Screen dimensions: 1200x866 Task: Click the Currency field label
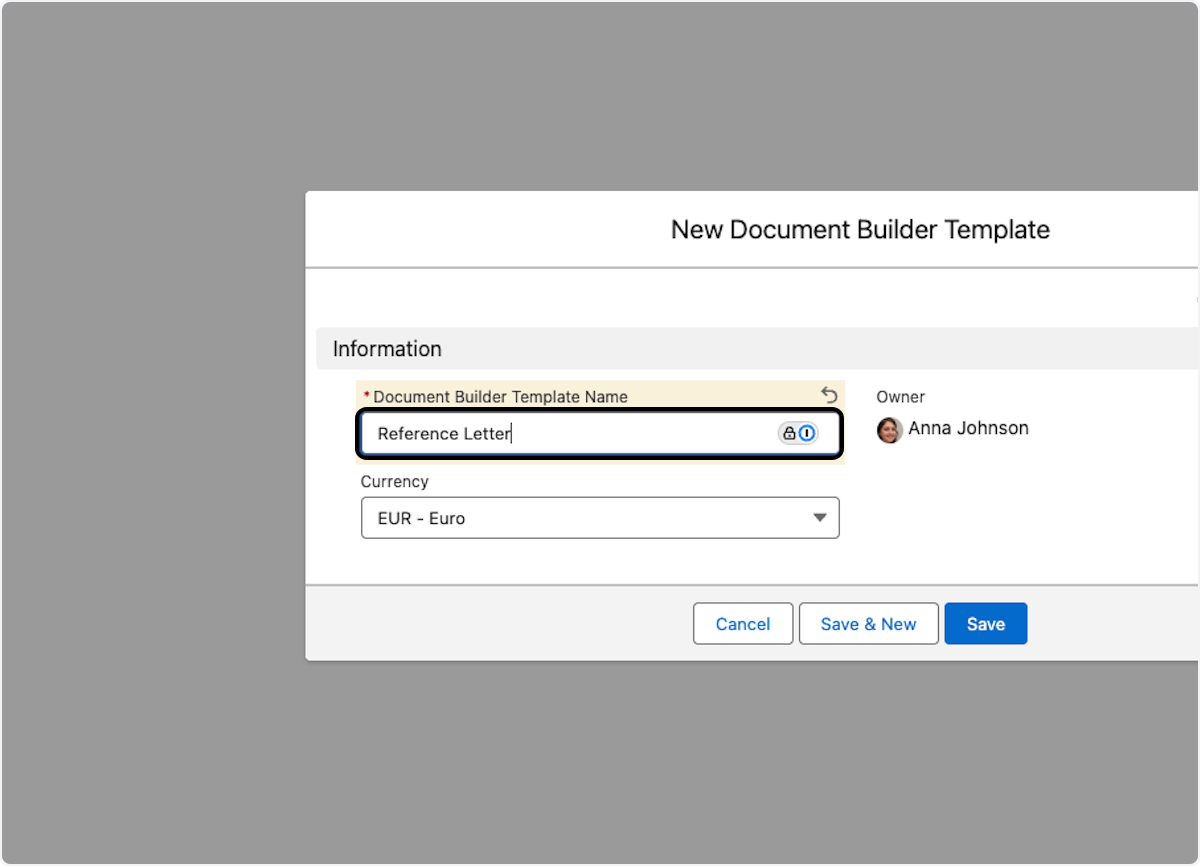point(394,481)
